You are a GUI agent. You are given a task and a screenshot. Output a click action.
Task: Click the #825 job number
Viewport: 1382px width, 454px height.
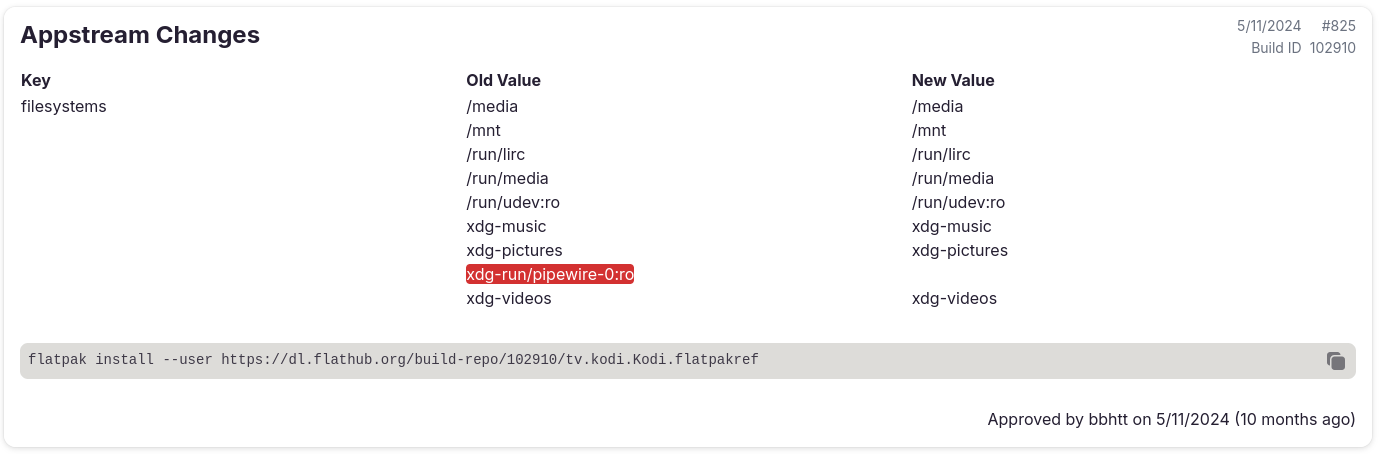[1338, 26]
